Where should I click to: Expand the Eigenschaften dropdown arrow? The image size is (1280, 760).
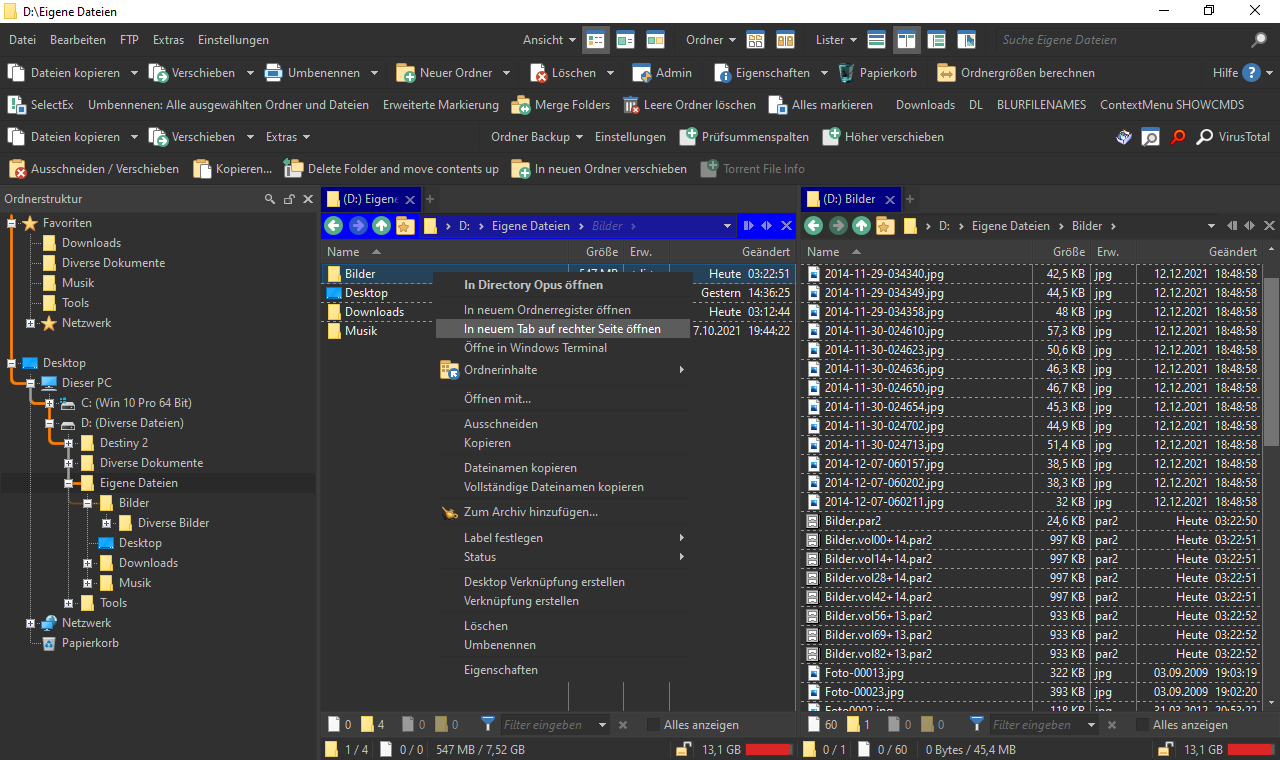823,73
